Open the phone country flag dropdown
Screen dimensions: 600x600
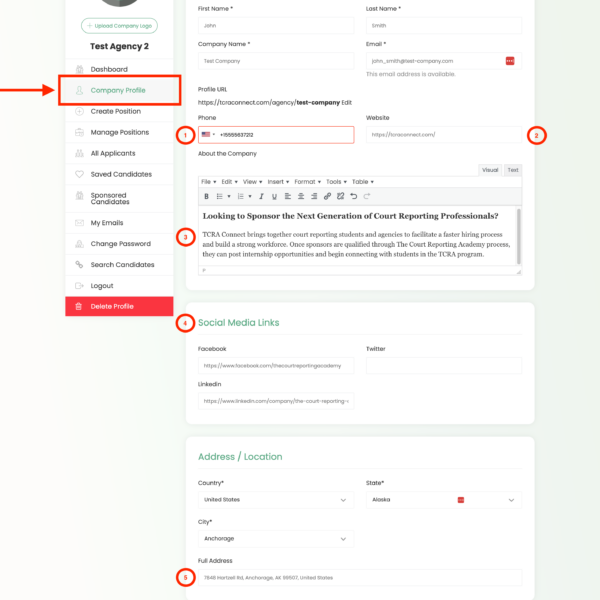coord(209,134)
